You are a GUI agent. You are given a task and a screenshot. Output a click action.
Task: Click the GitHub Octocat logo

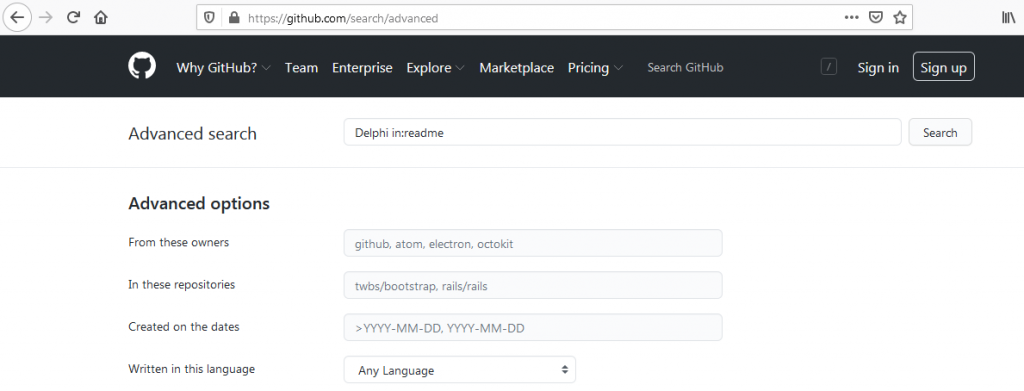(142, 67)
